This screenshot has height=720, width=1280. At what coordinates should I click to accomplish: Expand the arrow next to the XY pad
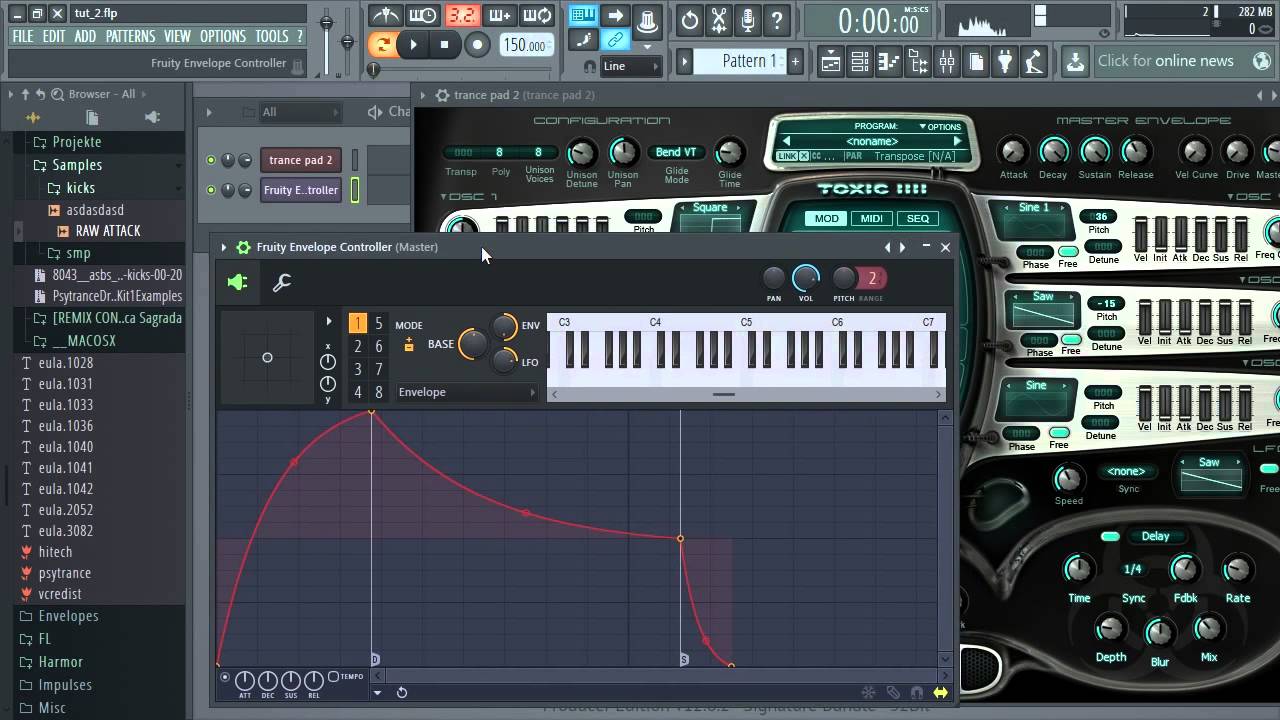(328, 322)
